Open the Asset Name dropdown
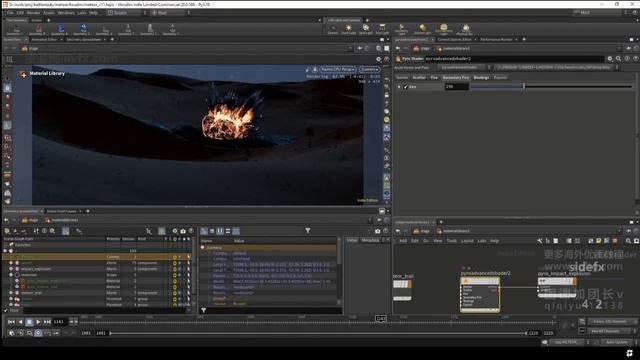The height and width of the screenshot is (360, 640). coord(464,67)
